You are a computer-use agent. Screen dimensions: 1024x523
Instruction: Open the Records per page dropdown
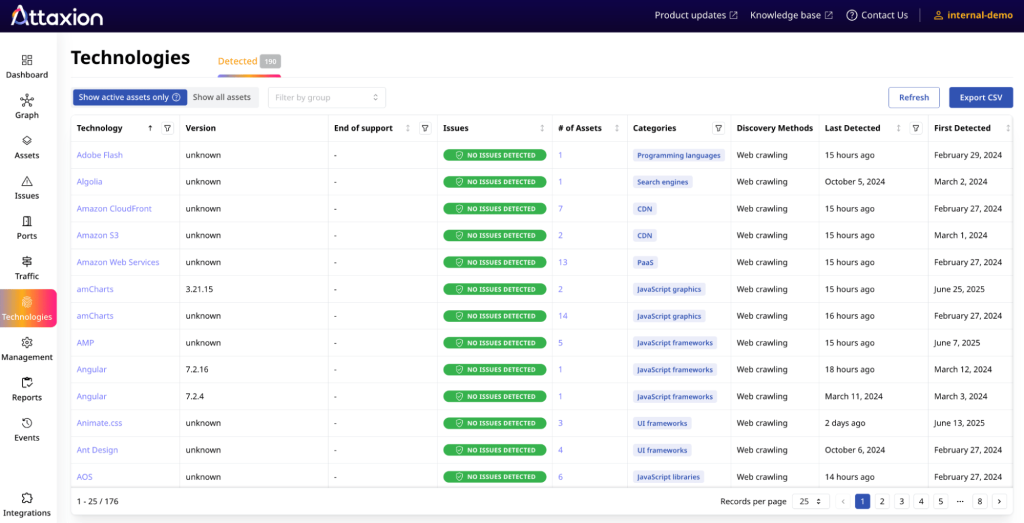click(x=810, y=501)
